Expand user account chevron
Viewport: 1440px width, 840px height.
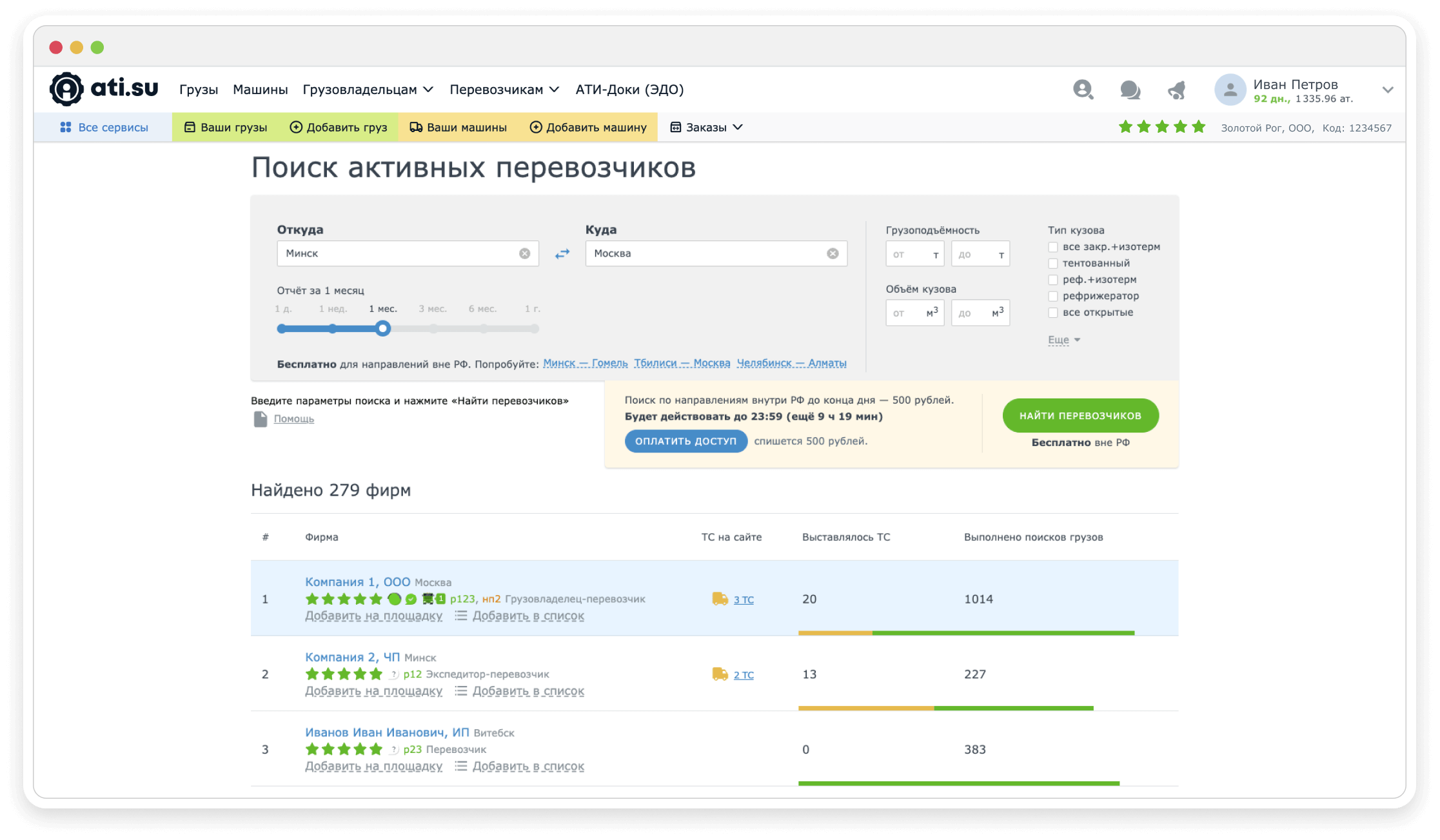point(1388,90)
